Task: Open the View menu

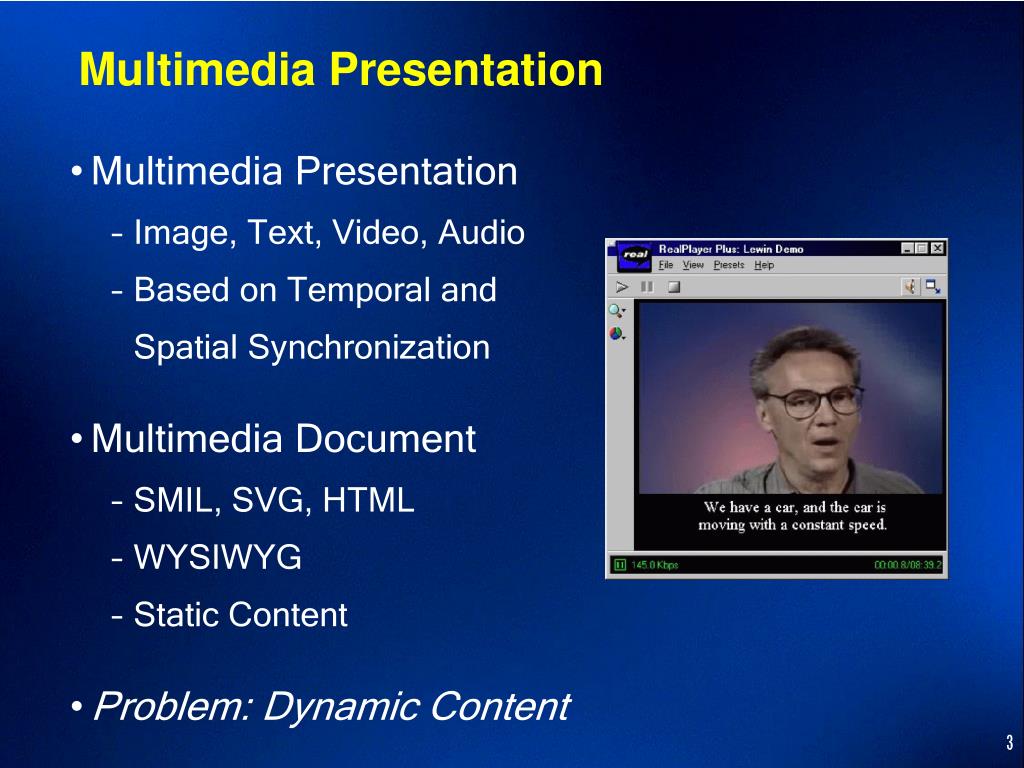Action: click(x=693, y=264)
